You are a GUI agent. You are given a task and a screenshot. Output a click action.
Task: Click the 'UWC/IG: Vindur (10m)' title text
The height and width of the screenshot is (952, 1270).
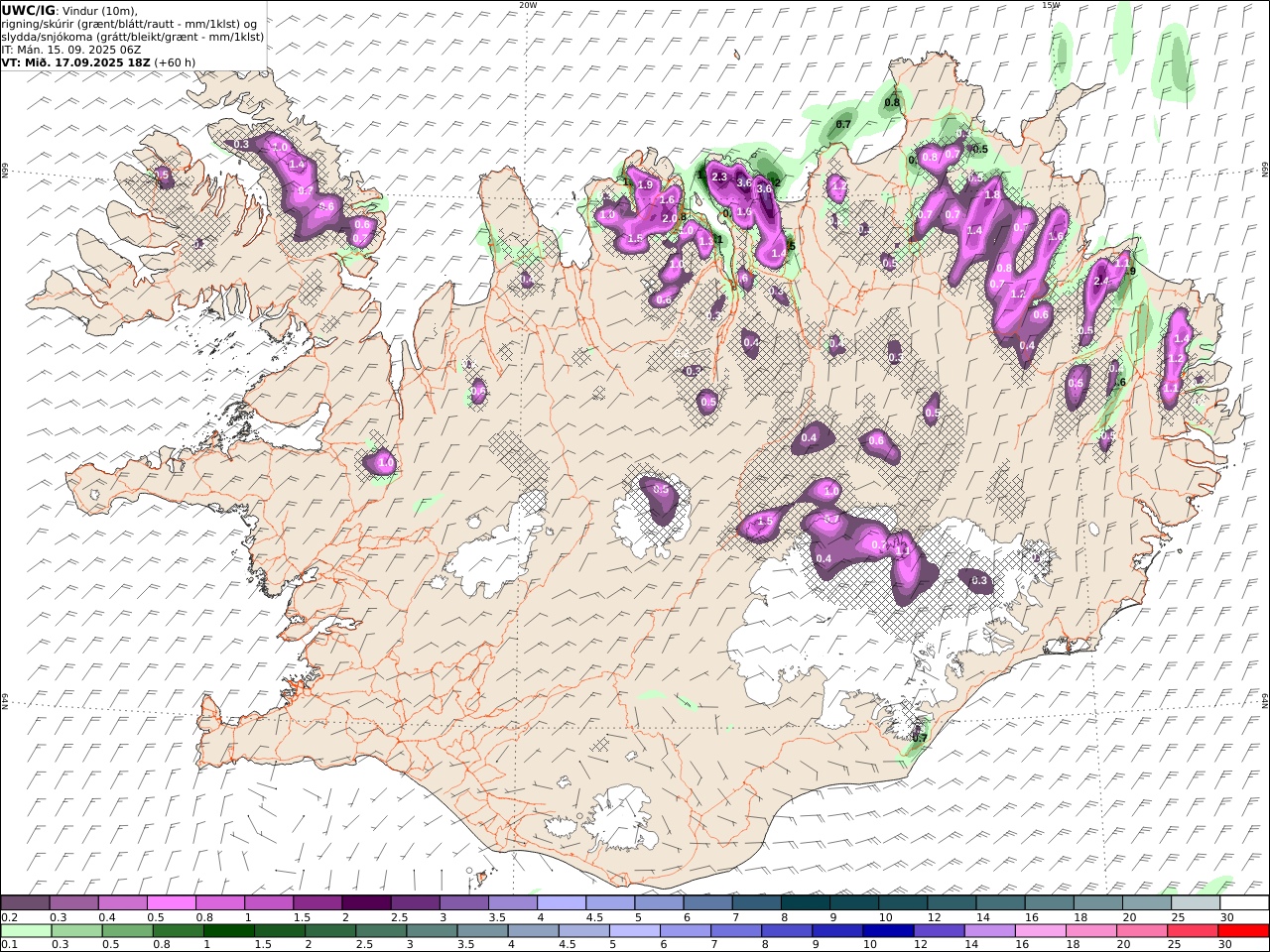click(69, 10)
